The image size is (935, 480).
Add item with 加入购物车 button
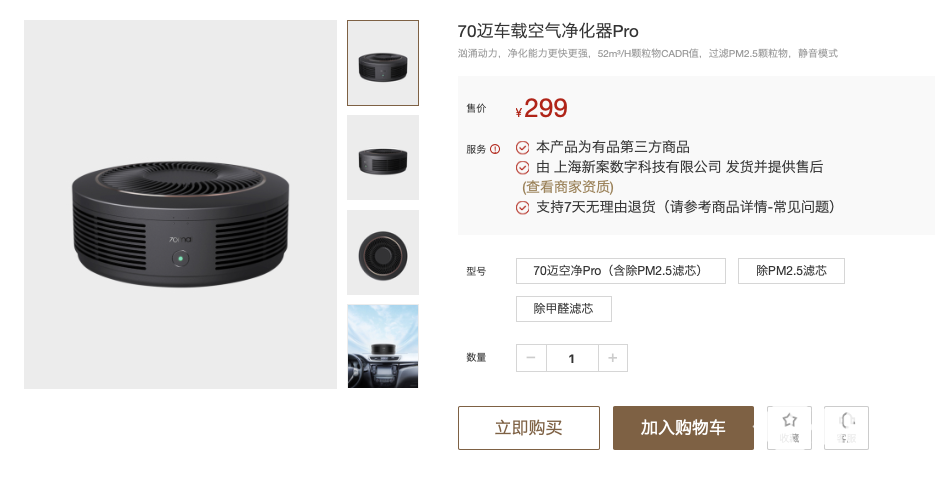683,428
